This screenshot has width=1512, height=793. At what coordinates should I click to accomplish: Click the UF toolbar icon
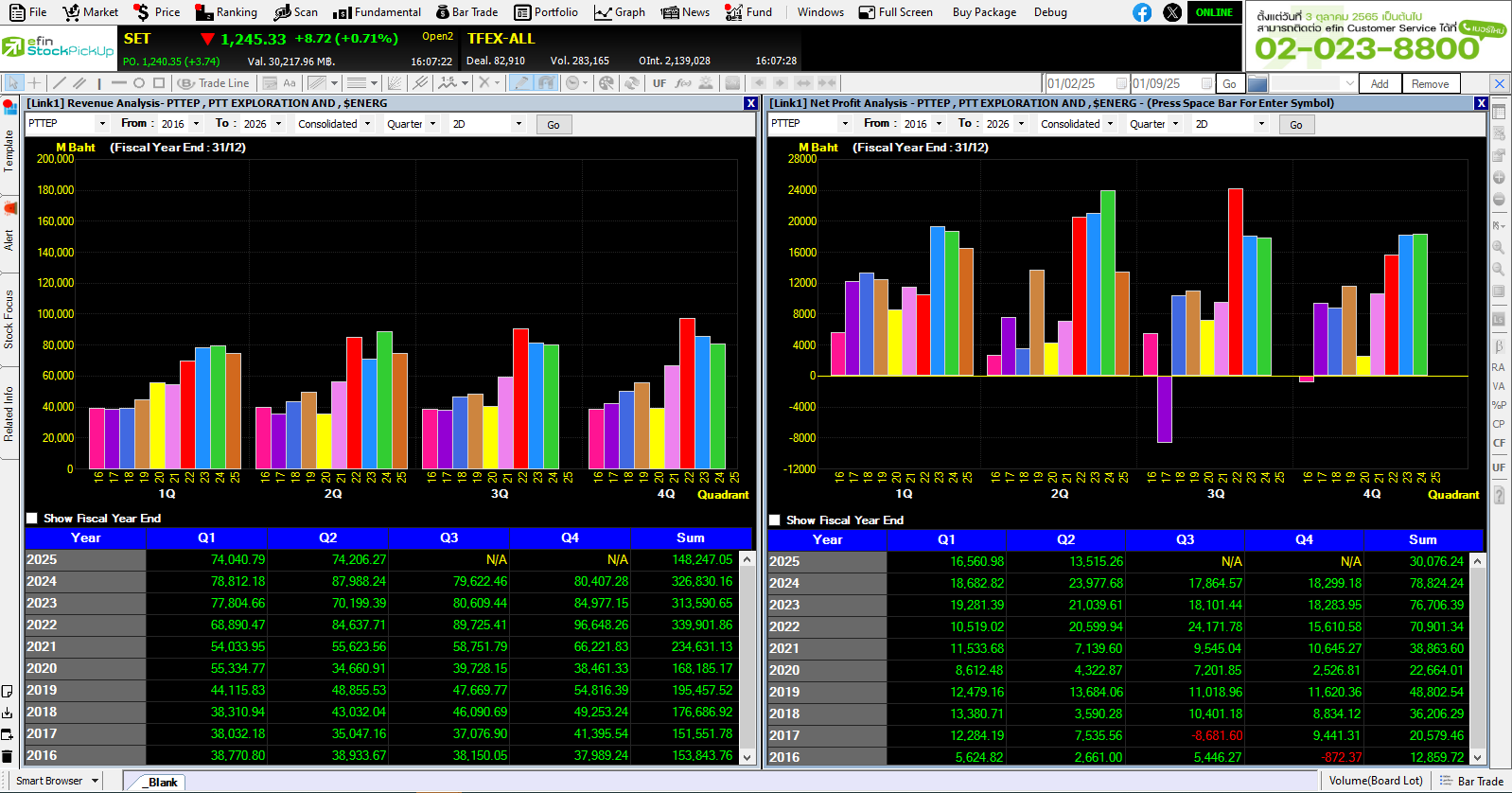(x=659, y=83)
